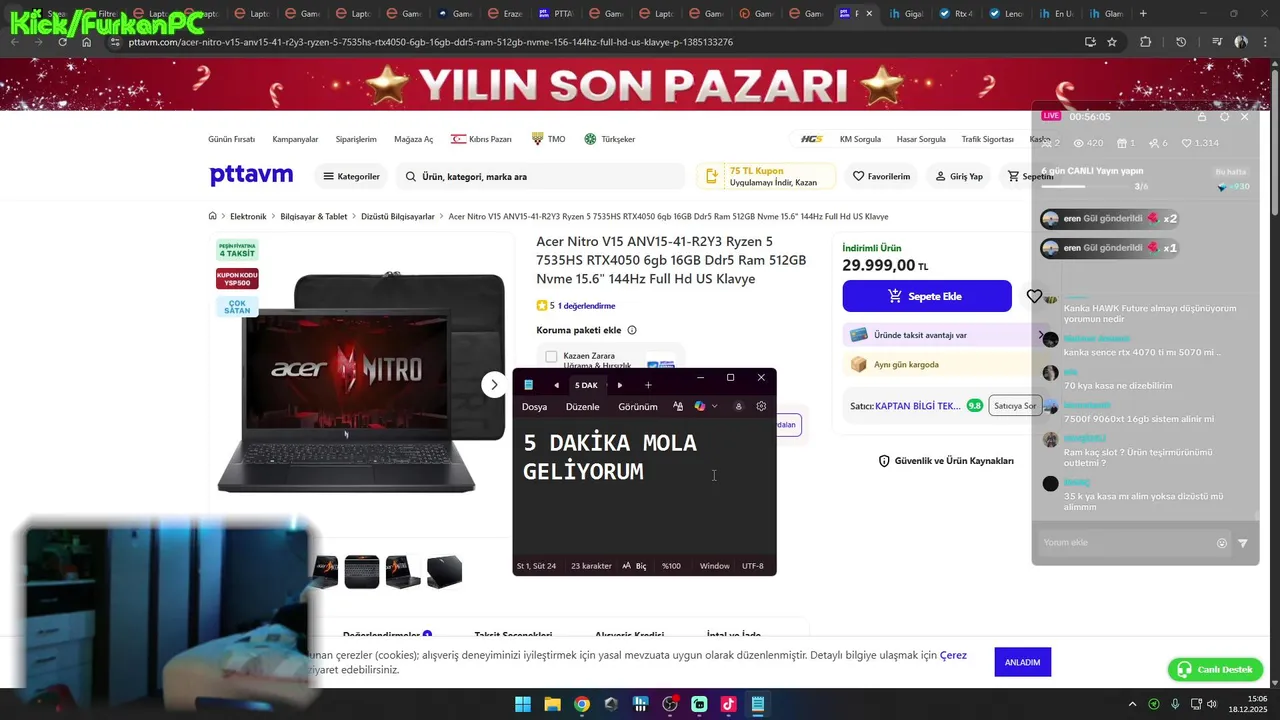Select the keyboard top-view product thumbnail
The height and width of the screenshot is (720, 1280).
coord(362,571)
